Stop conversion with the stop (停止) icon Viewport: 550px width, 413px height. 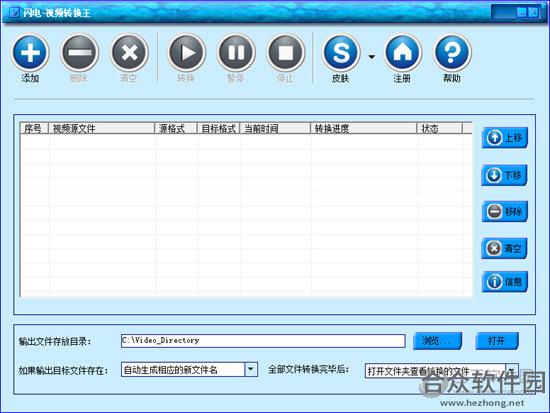pos(286,53)
